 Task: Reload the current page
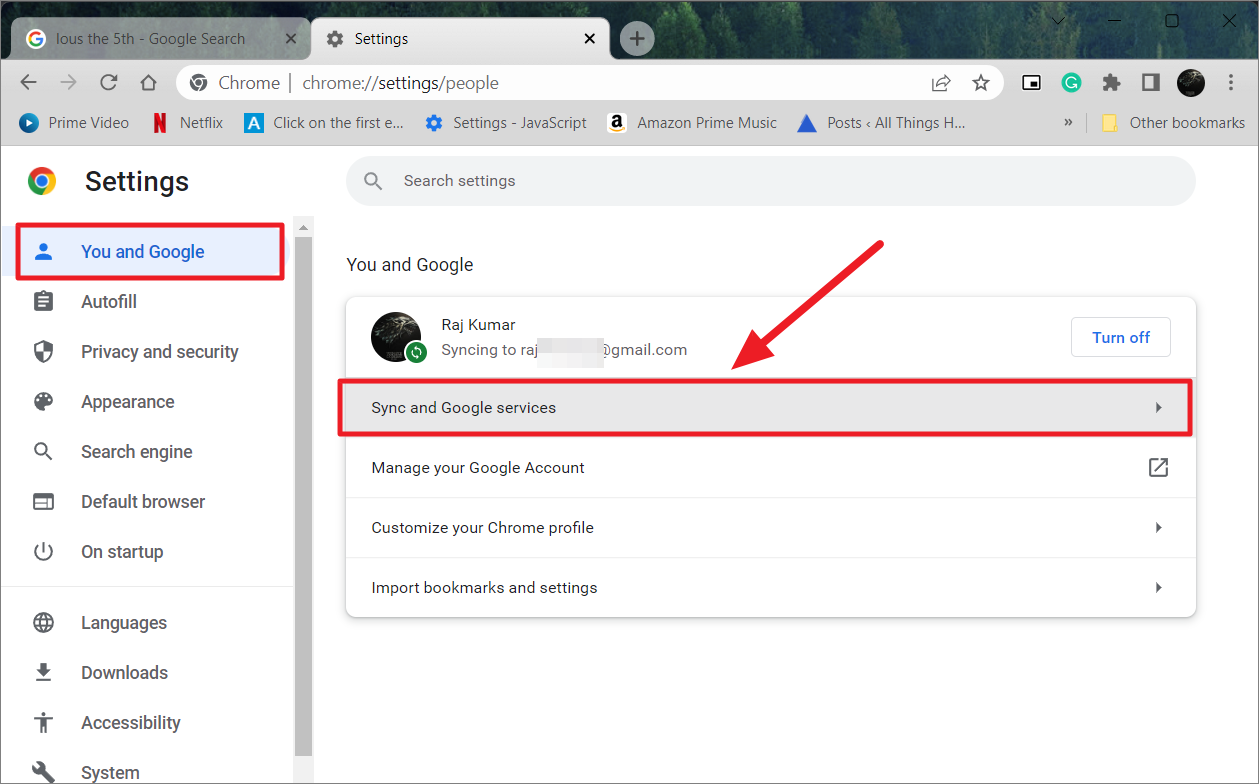click(109, 83)
